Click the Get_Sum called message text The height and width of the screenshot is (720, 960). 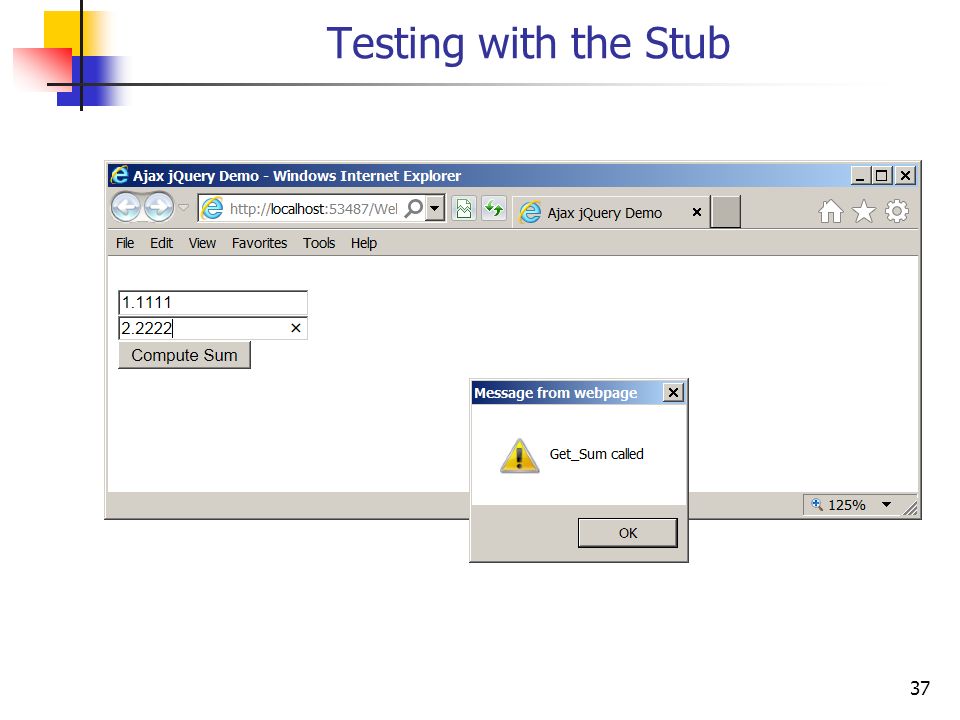(x=596, y=454)
